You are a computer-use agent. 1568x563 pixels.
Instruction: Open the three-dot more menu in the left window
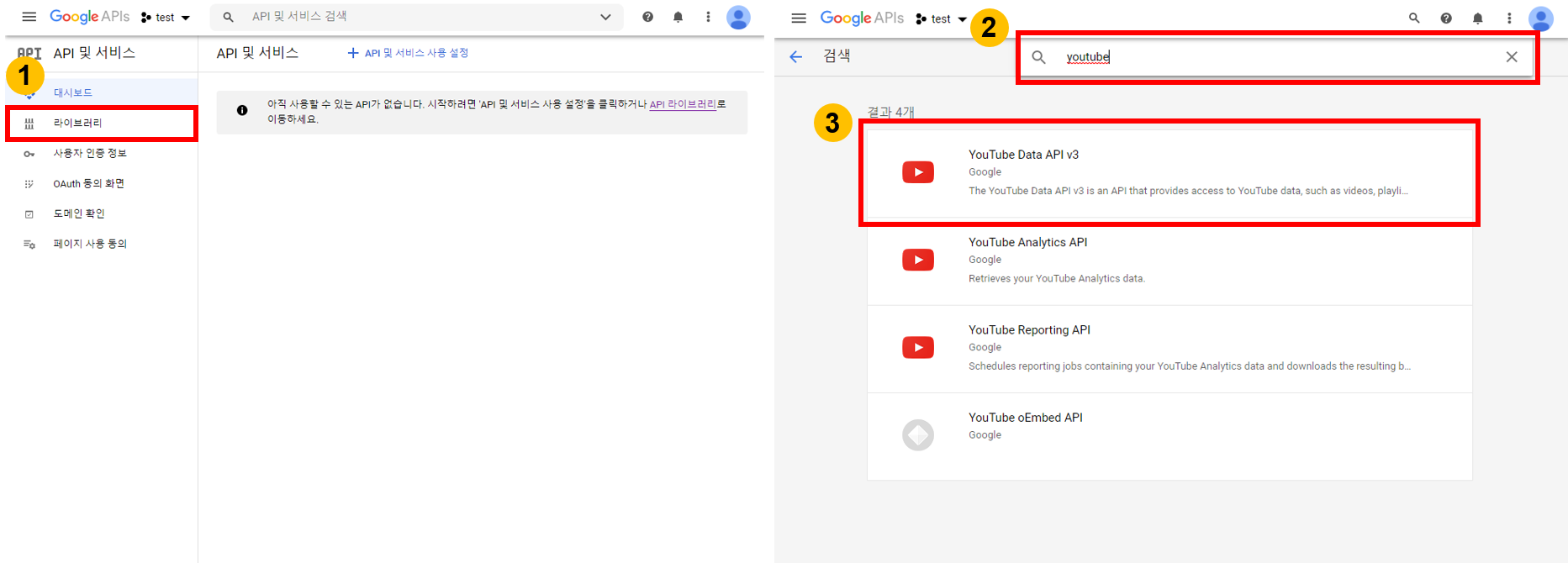click(708, 17)
